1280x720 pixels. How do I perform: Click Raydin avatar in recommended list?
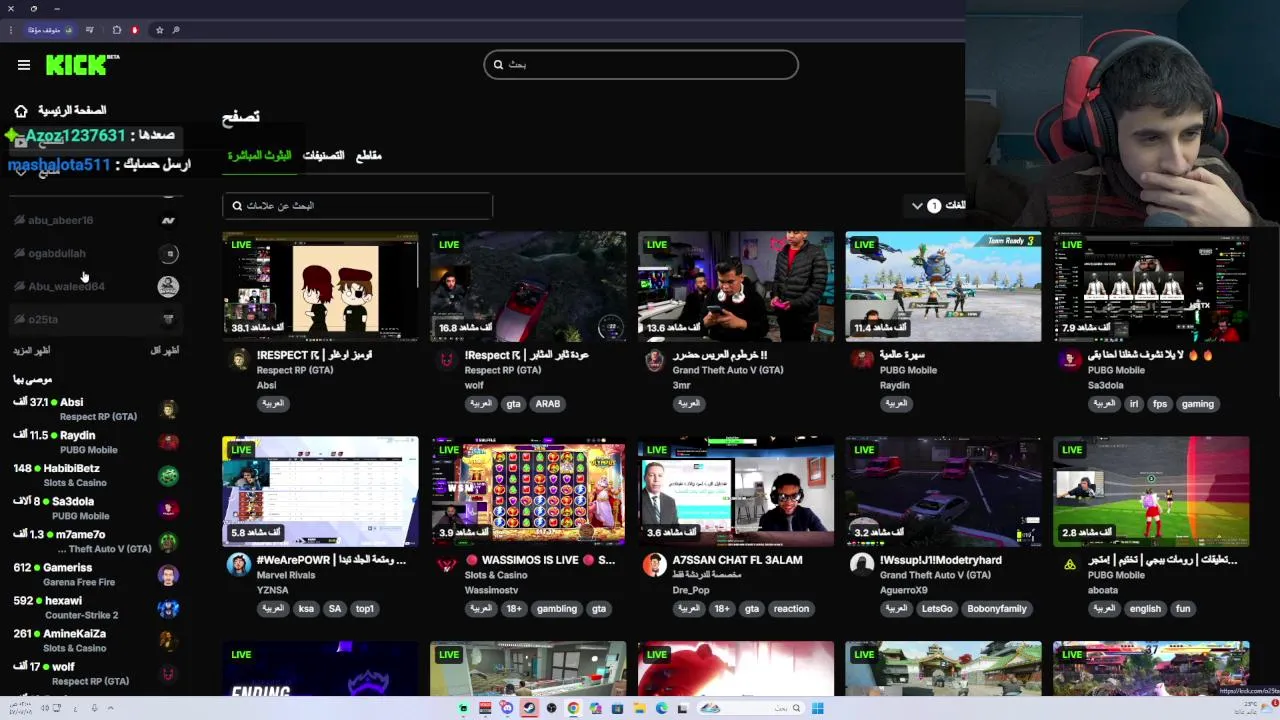click(x=169, y=442)
